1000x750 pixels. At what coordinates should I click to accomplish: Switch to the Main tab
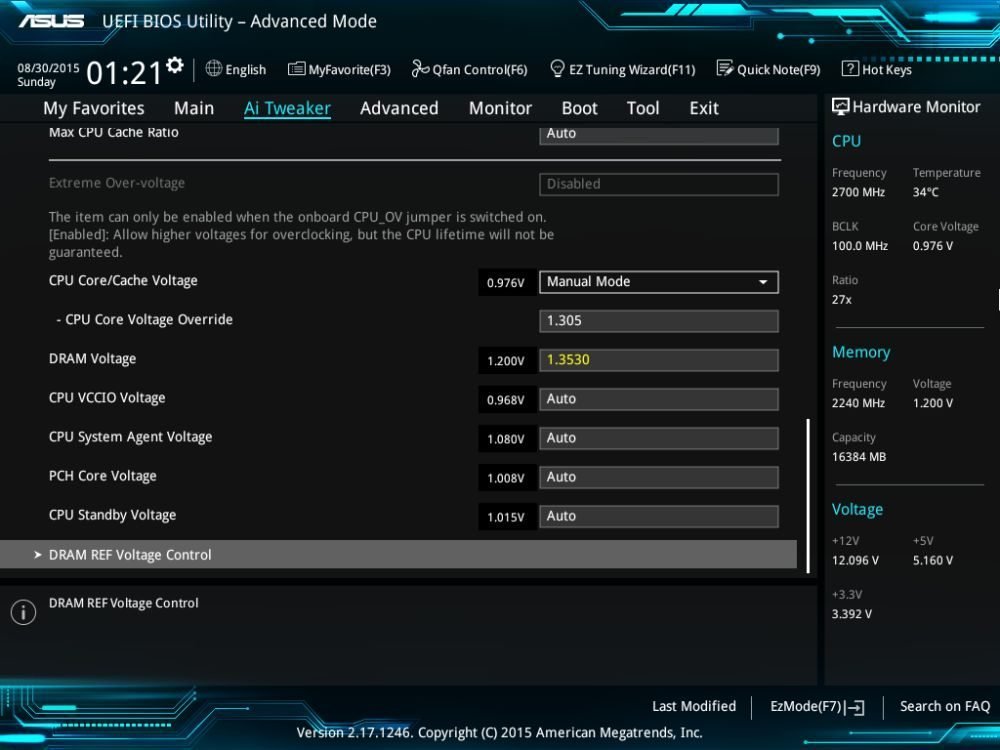click(194, 108)
